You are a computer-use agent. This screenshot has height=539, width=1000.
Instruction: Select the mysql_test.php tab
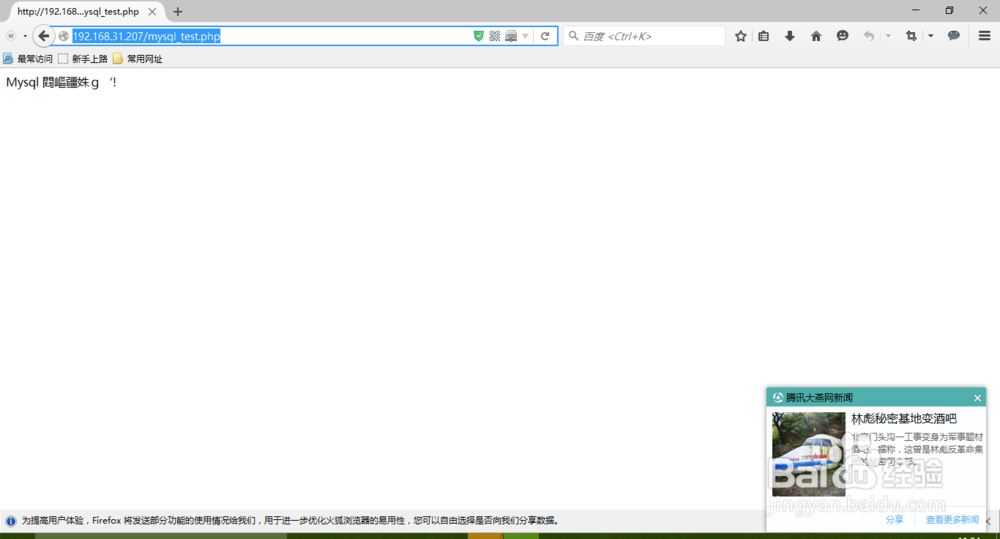coord(78,11)
